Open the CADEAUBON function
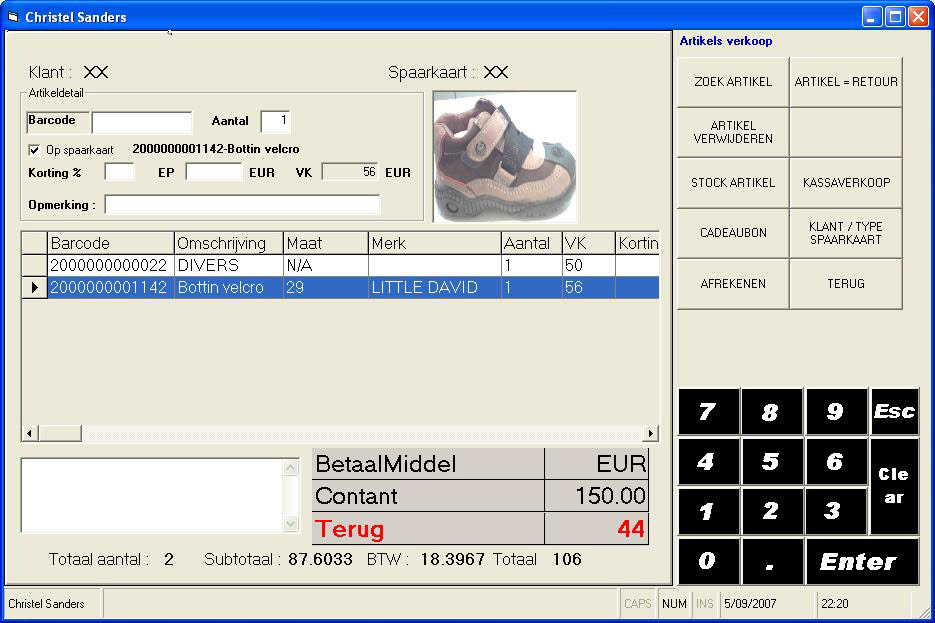The width and height of the screenshot is (935, 623). [735, 233]
